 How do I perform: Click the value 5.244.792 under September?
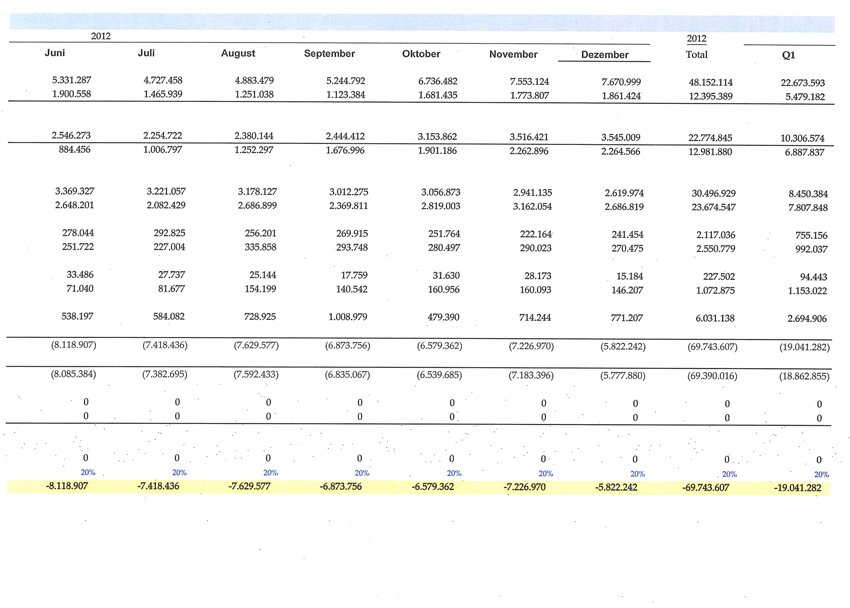[x=346, y=81]
